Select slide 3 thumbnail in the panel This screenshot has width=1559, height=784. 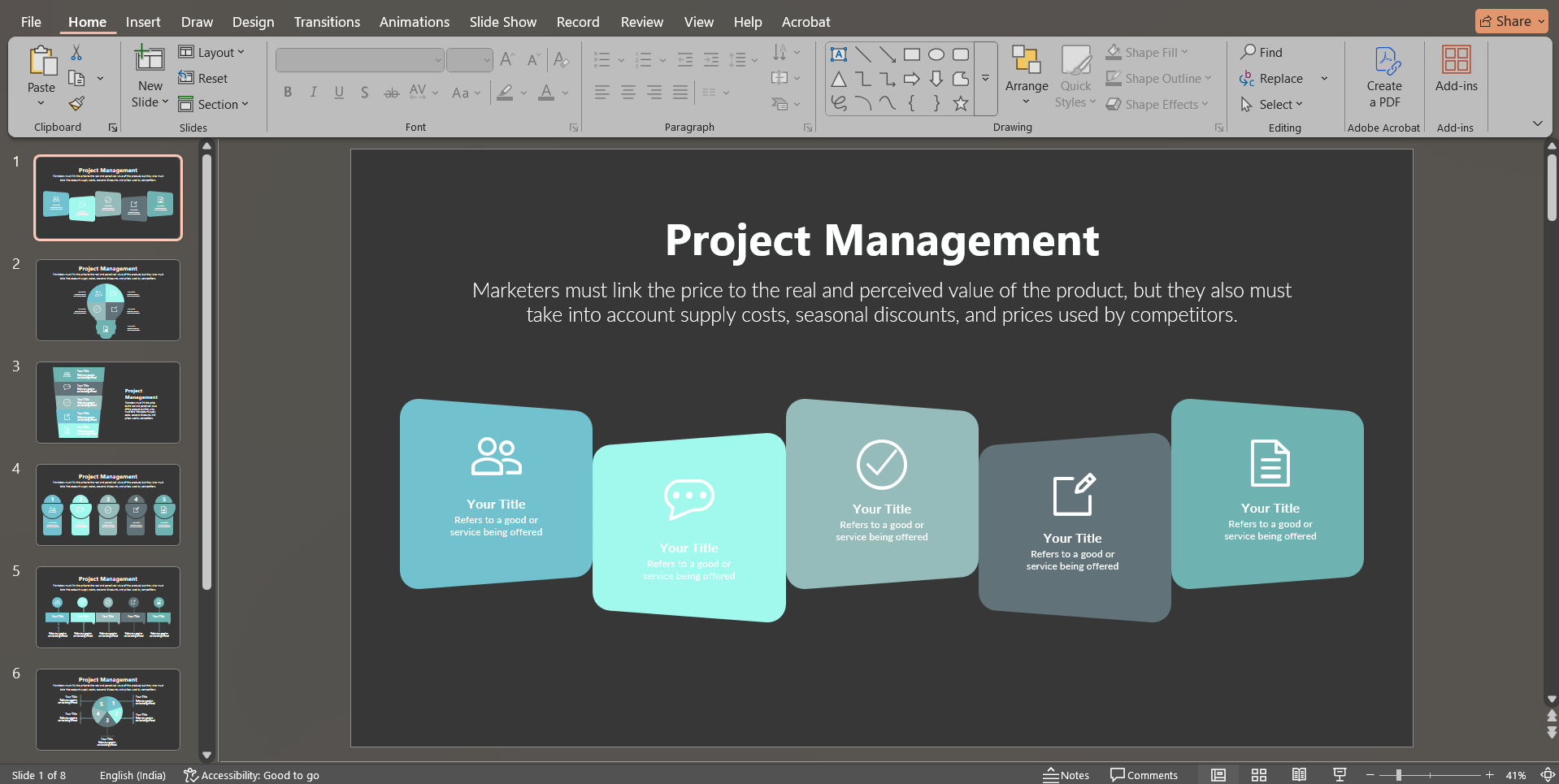pyautogui.click(x=107, y=401)
